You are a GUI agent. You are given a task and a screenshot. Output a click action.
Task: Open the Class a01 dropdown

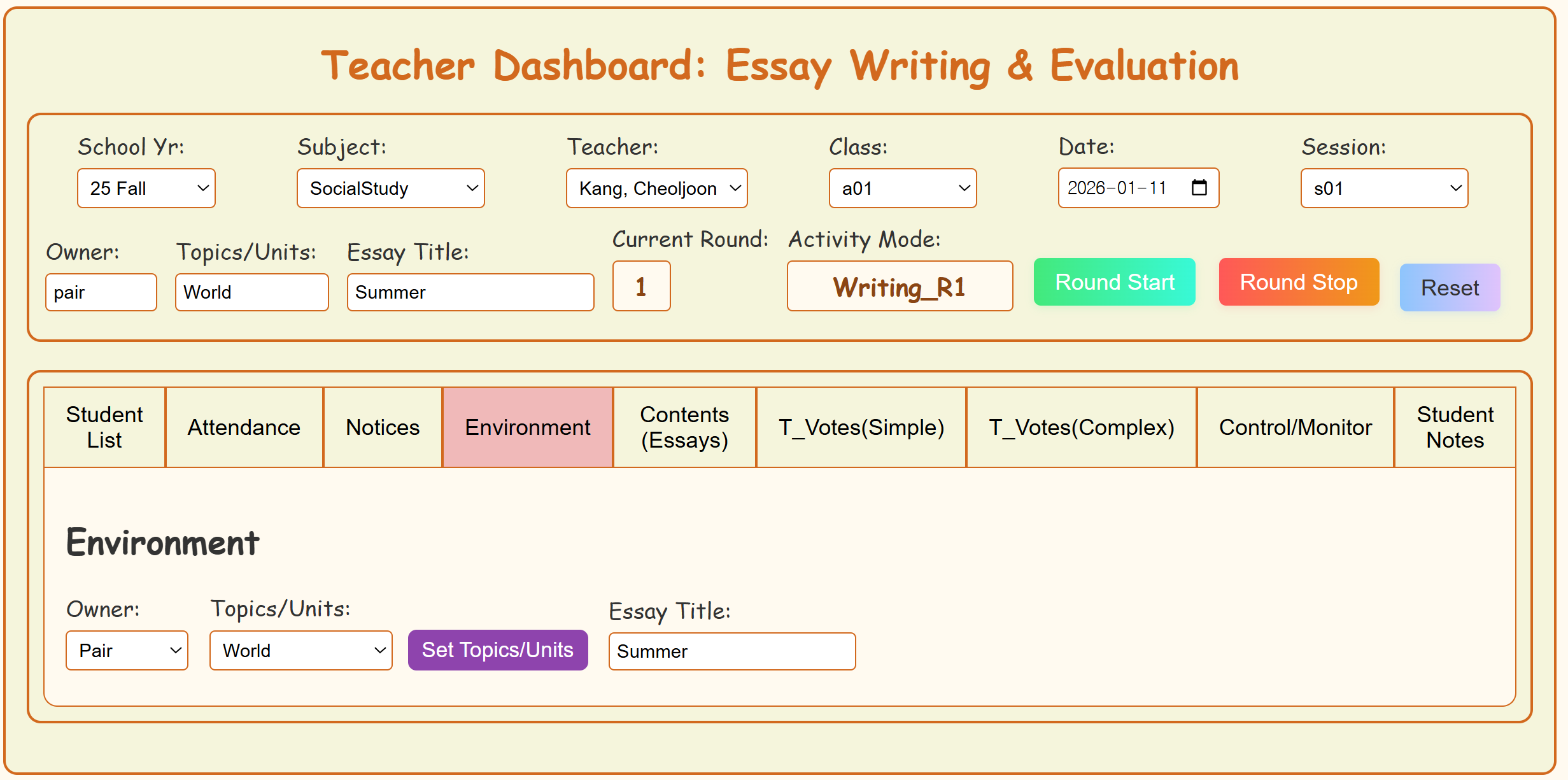(902, 188)
